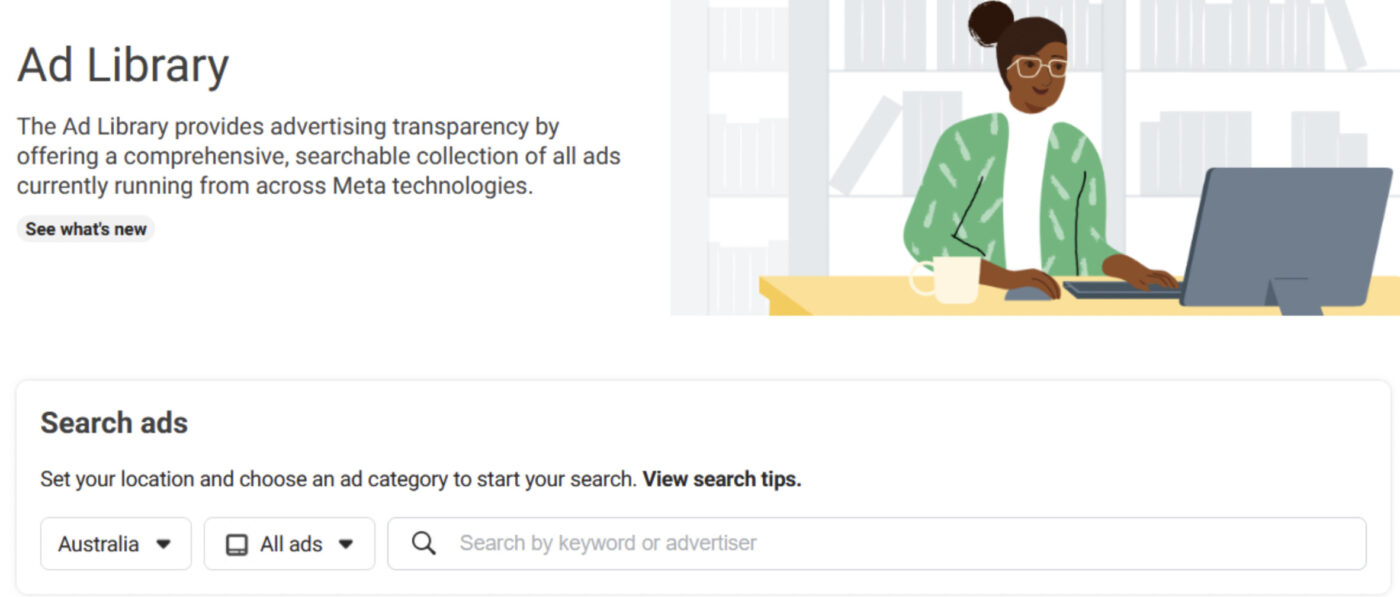Click the See what's new button
Viewport: 1400px width, 597px height.
[x=85, y=229]
